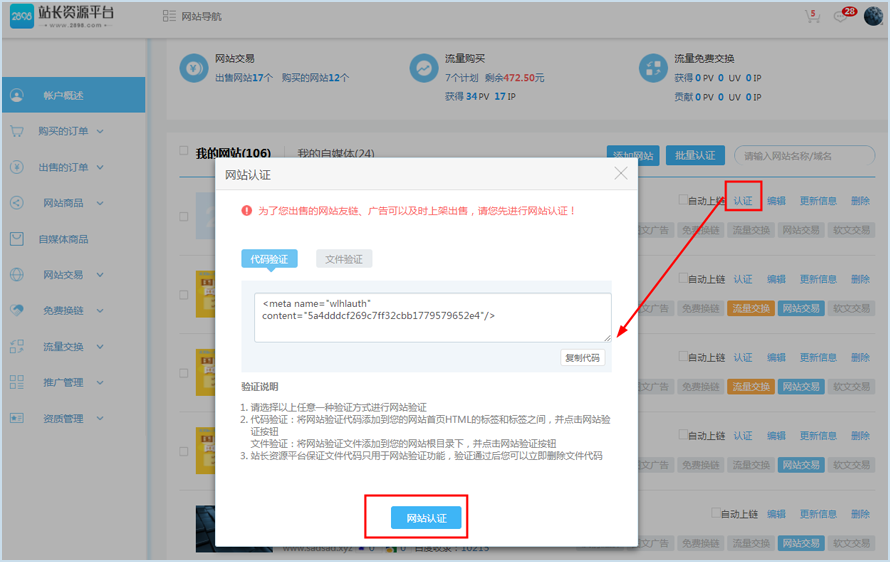Click the shopping cart icon in the header
The width and height of the screenshot is (890, 562).
811,17
